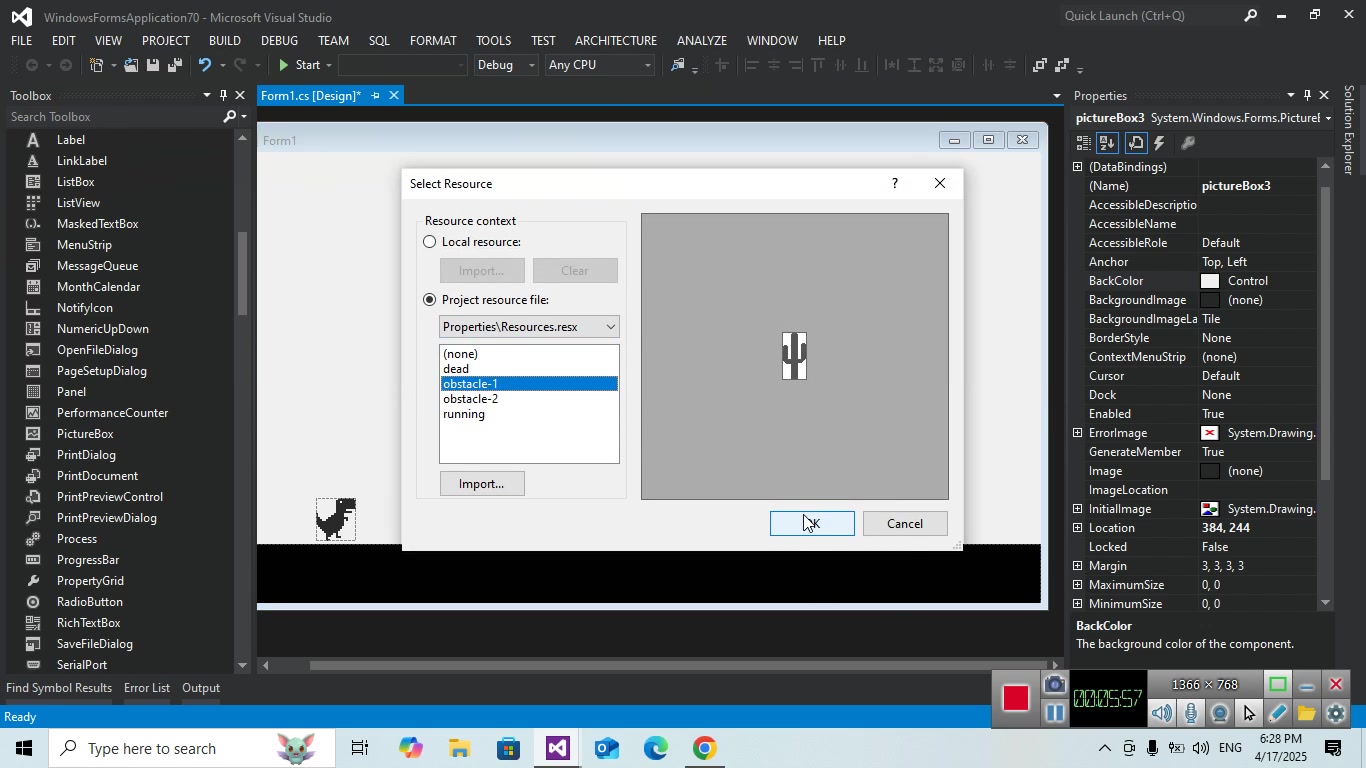The image size is (1366, 768).
Task: Pause the screen recording
Action: [1053, 713]
